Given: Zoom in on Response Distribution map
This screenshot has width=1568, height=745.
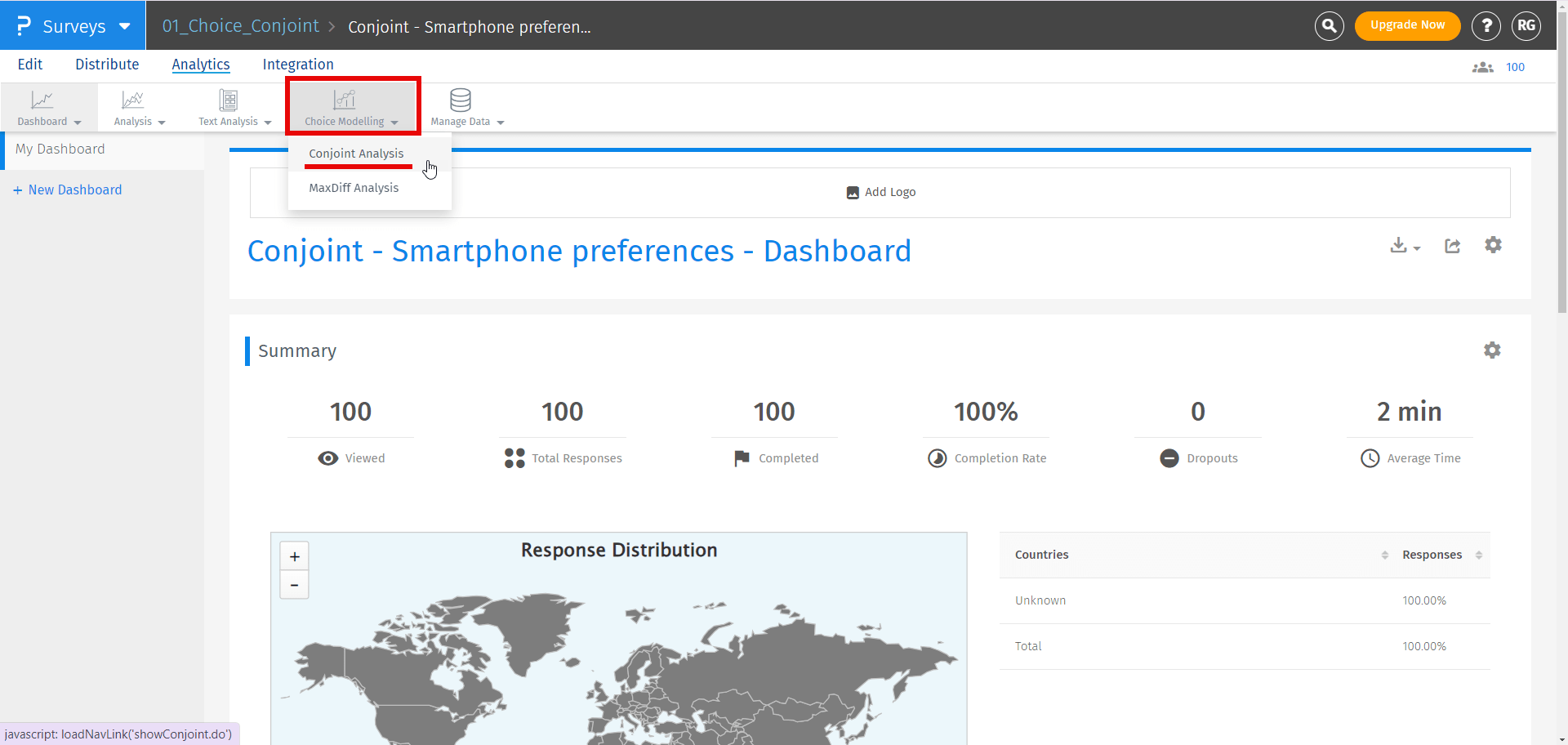Looking at the screenshot, I should click(x=294, y=556).
